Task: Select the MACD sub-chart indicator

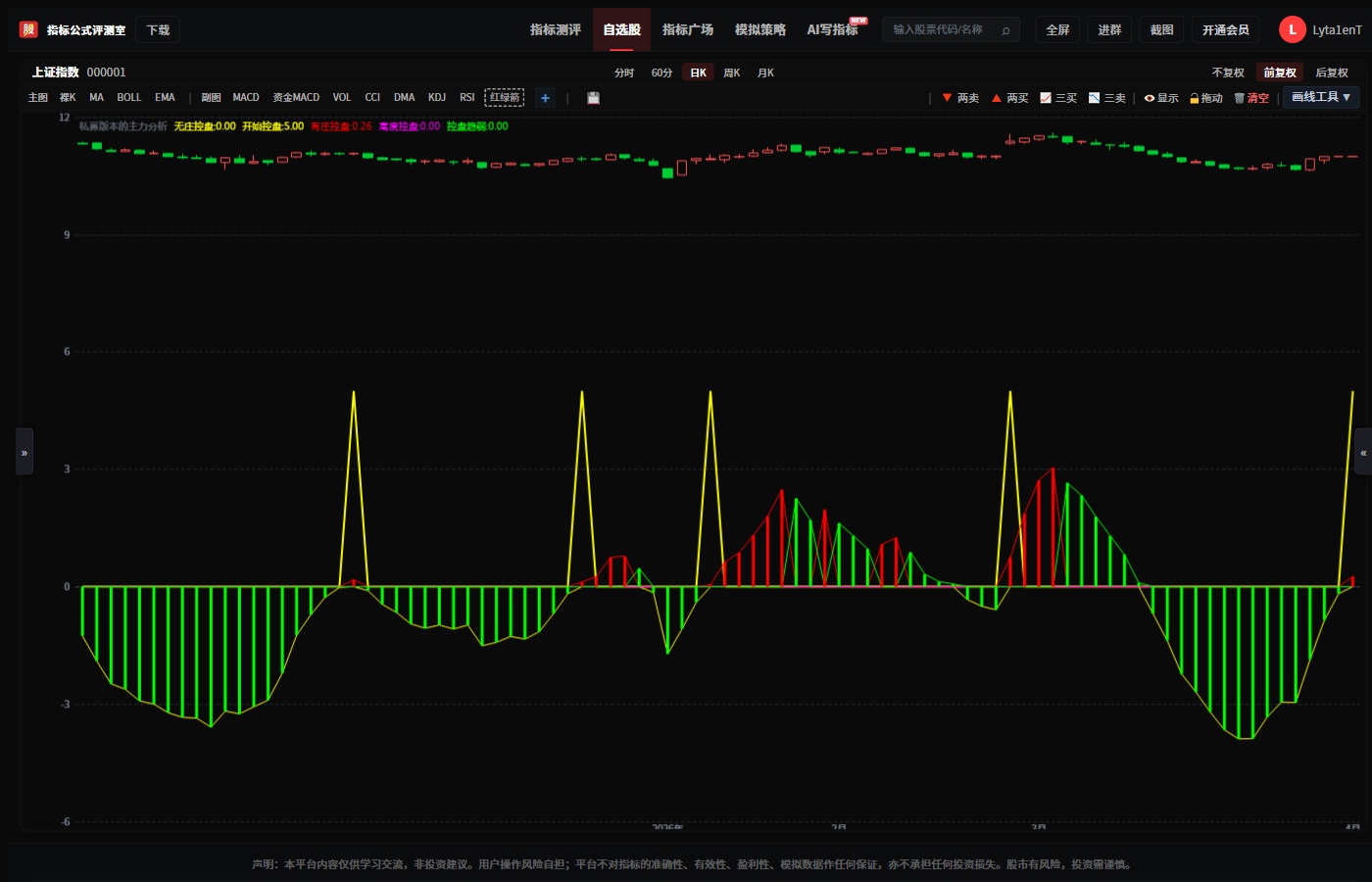Action: click(x=246, y=98)
